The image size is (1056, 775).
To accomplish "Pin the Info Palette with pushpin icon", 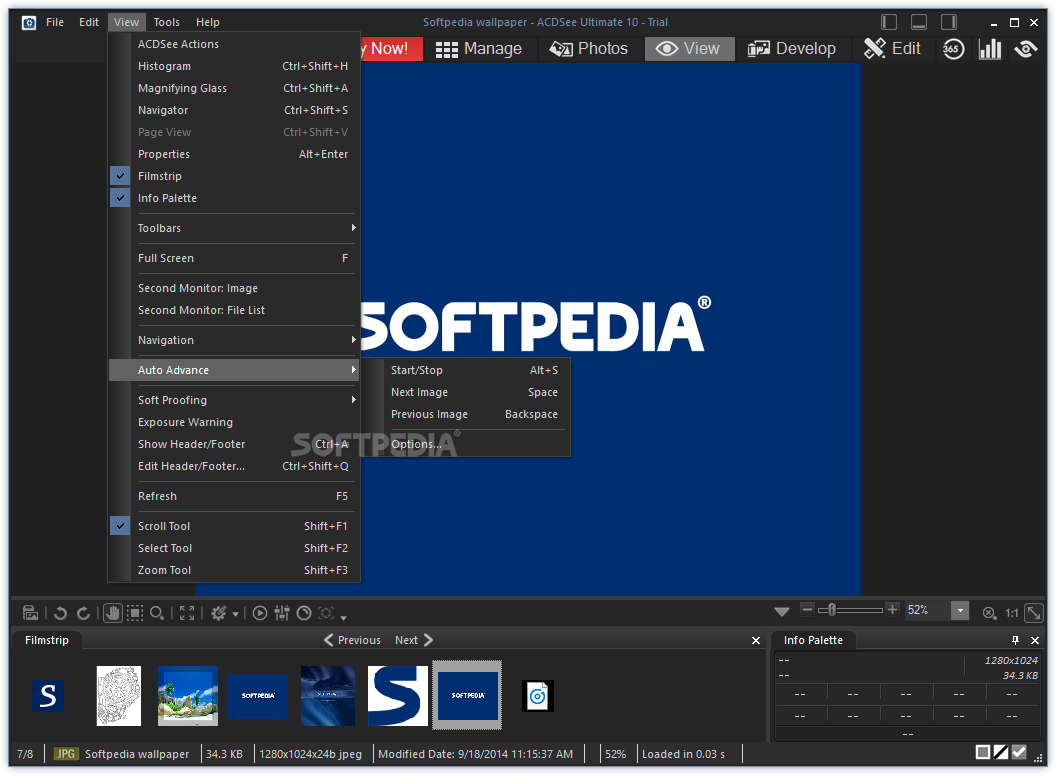I will [1016, 640].
